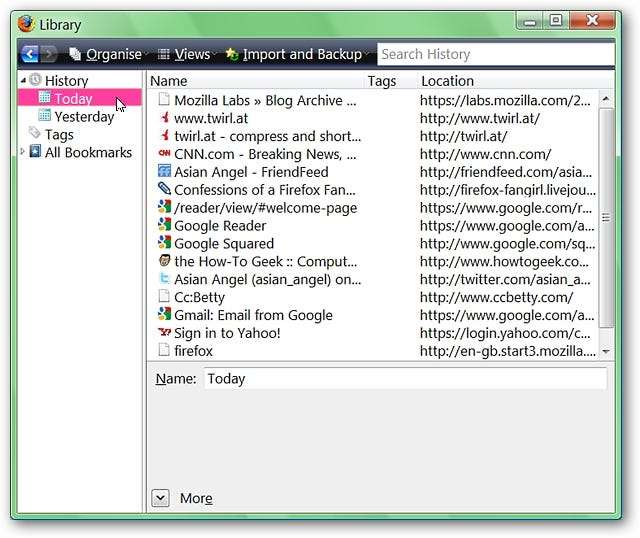The image size is (640, 538).
Task: Click the How-To Geek face favicon
Action: [164, 260]
